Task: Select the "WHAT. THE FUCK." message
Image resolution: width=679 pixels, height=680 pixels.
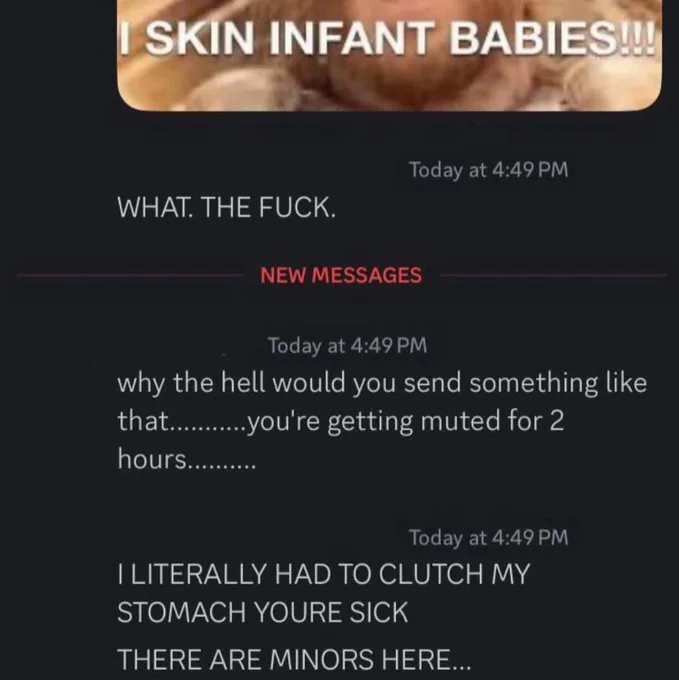Action: click(x=226, y=207)
